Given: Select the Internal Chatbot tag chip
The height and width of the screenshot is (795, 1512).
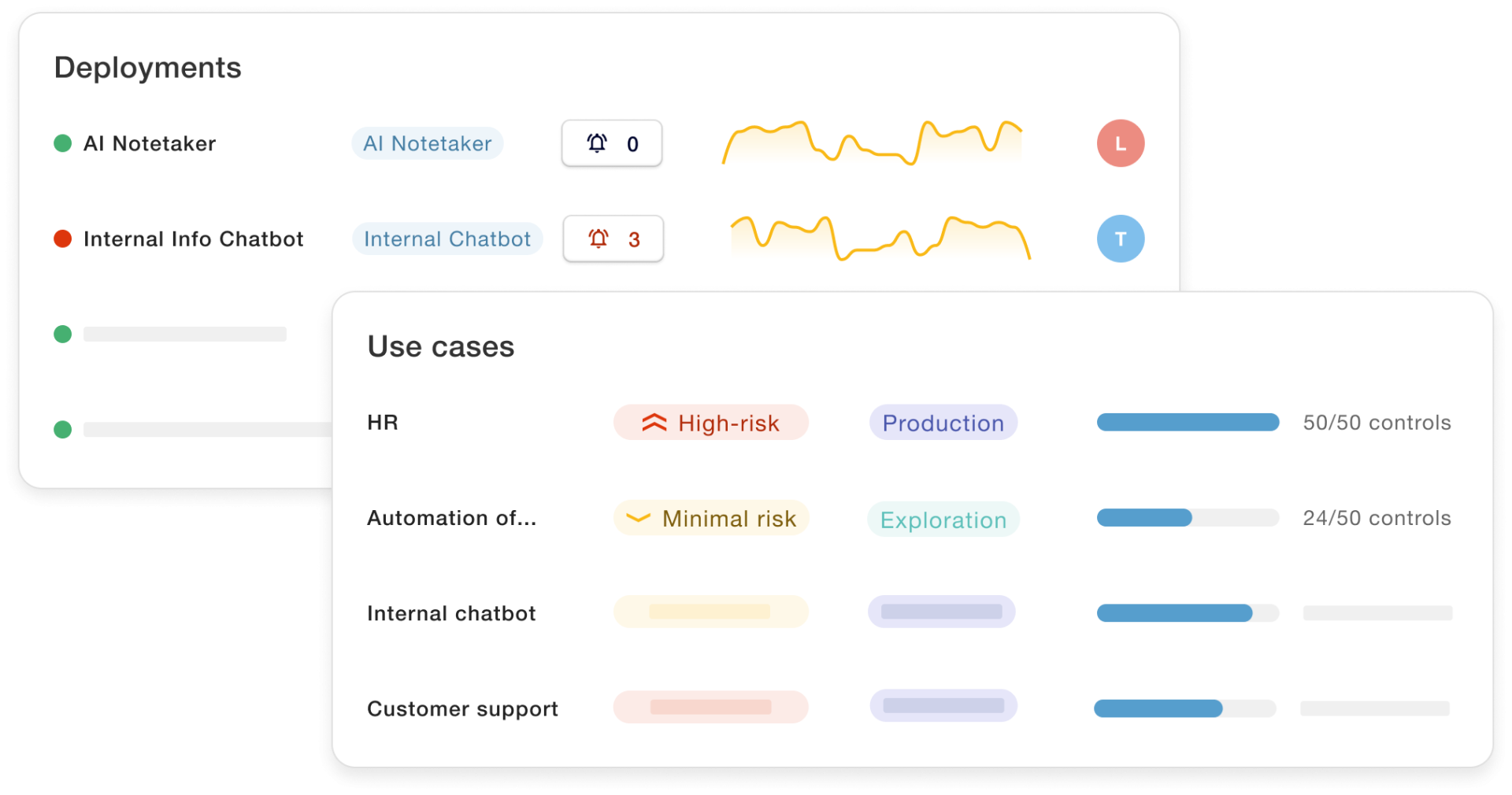Looking at the screenshot, I should tap(447, 238).
